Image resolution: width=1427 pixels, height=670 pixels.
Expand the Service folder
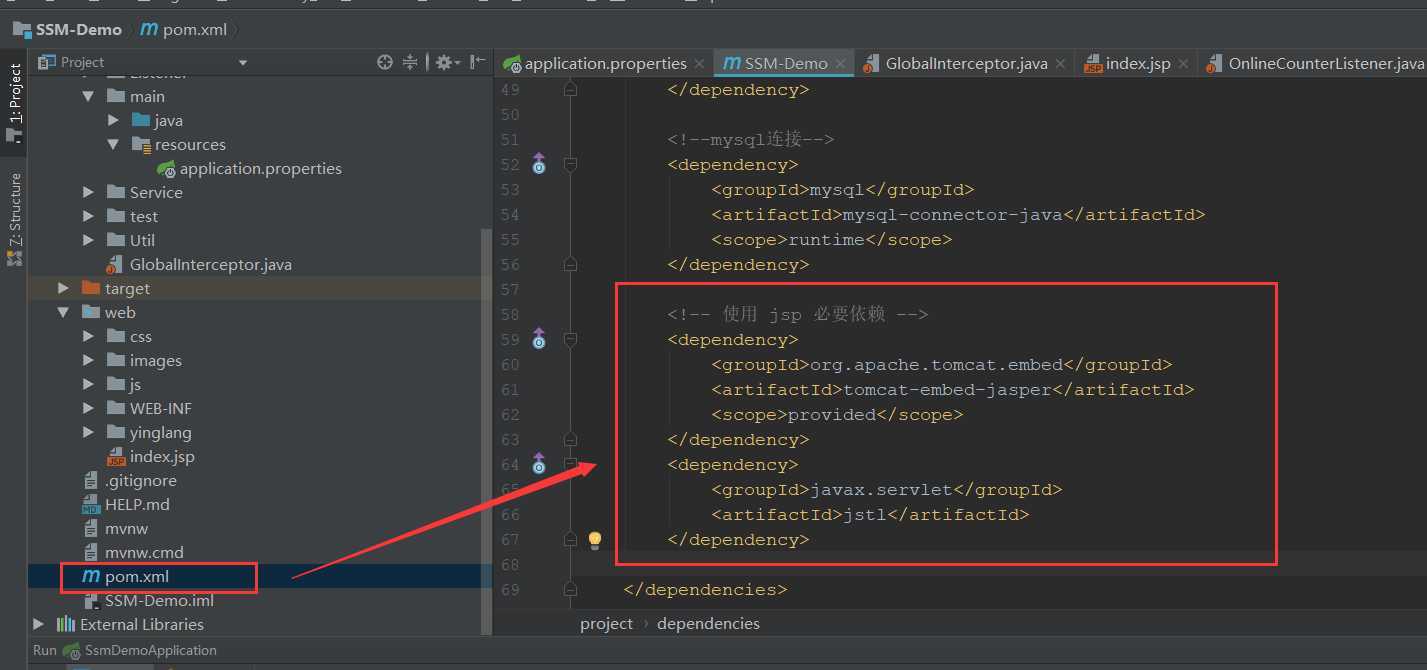pos(88,192)
